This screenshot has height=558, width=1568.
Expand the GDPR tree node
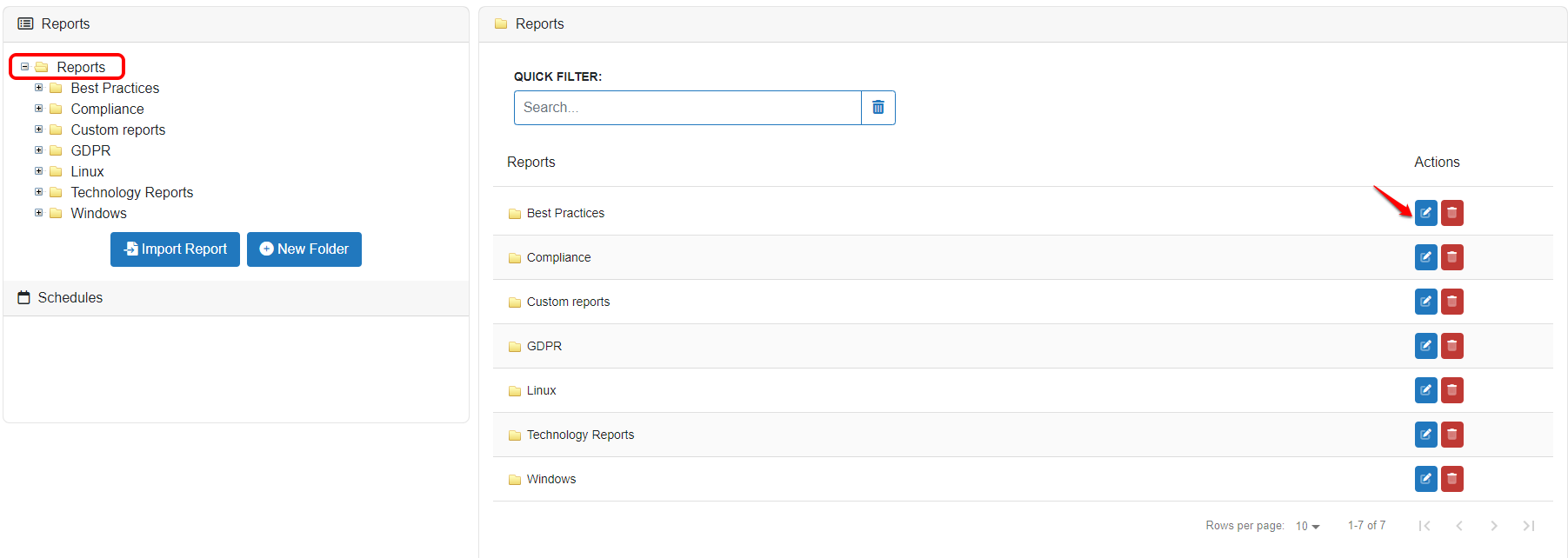click(38, 149)
